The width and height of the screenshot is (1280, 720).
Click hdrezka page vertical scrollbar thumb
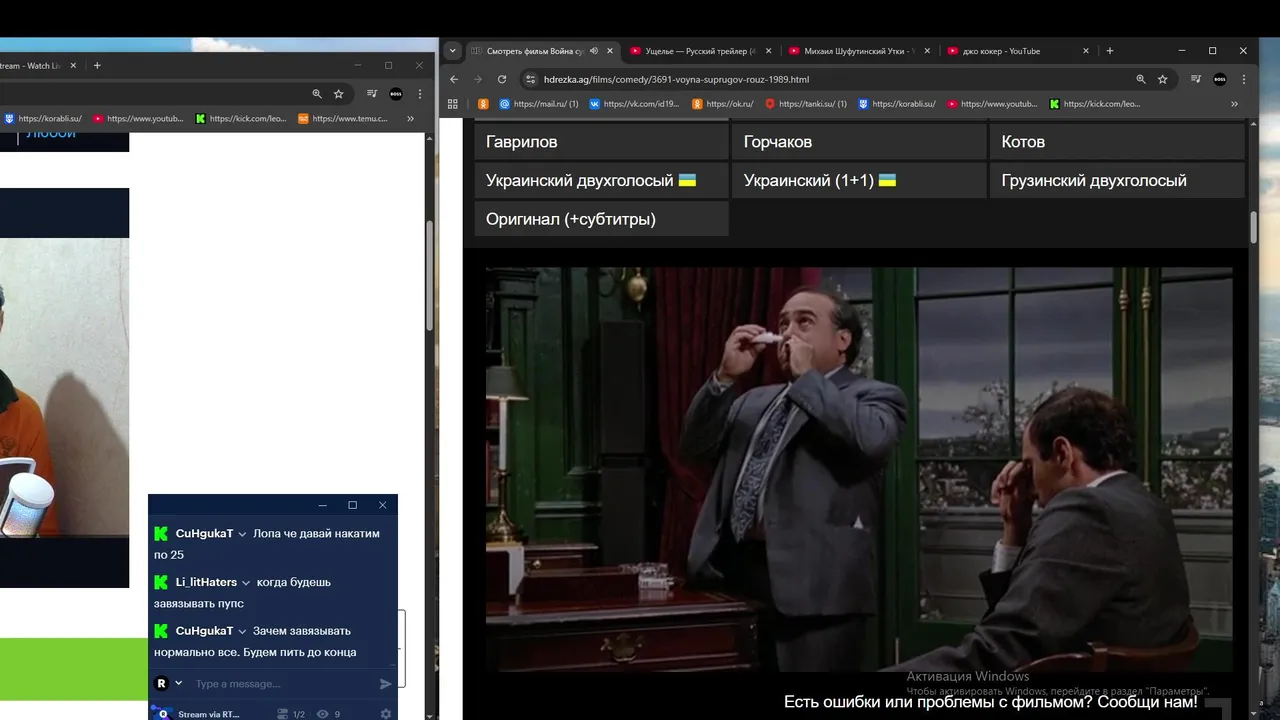(x=1253, y=228)
